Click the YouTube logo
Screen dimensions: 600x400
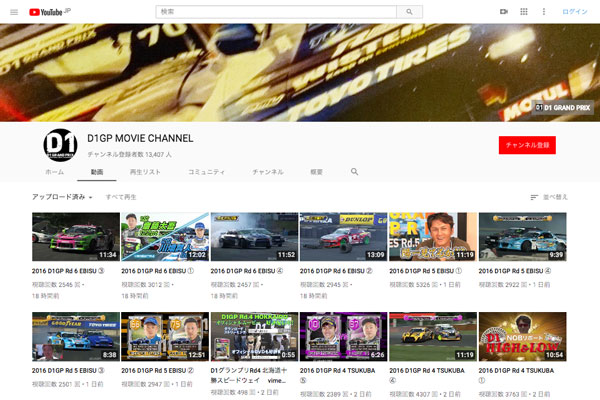[47, 12]
